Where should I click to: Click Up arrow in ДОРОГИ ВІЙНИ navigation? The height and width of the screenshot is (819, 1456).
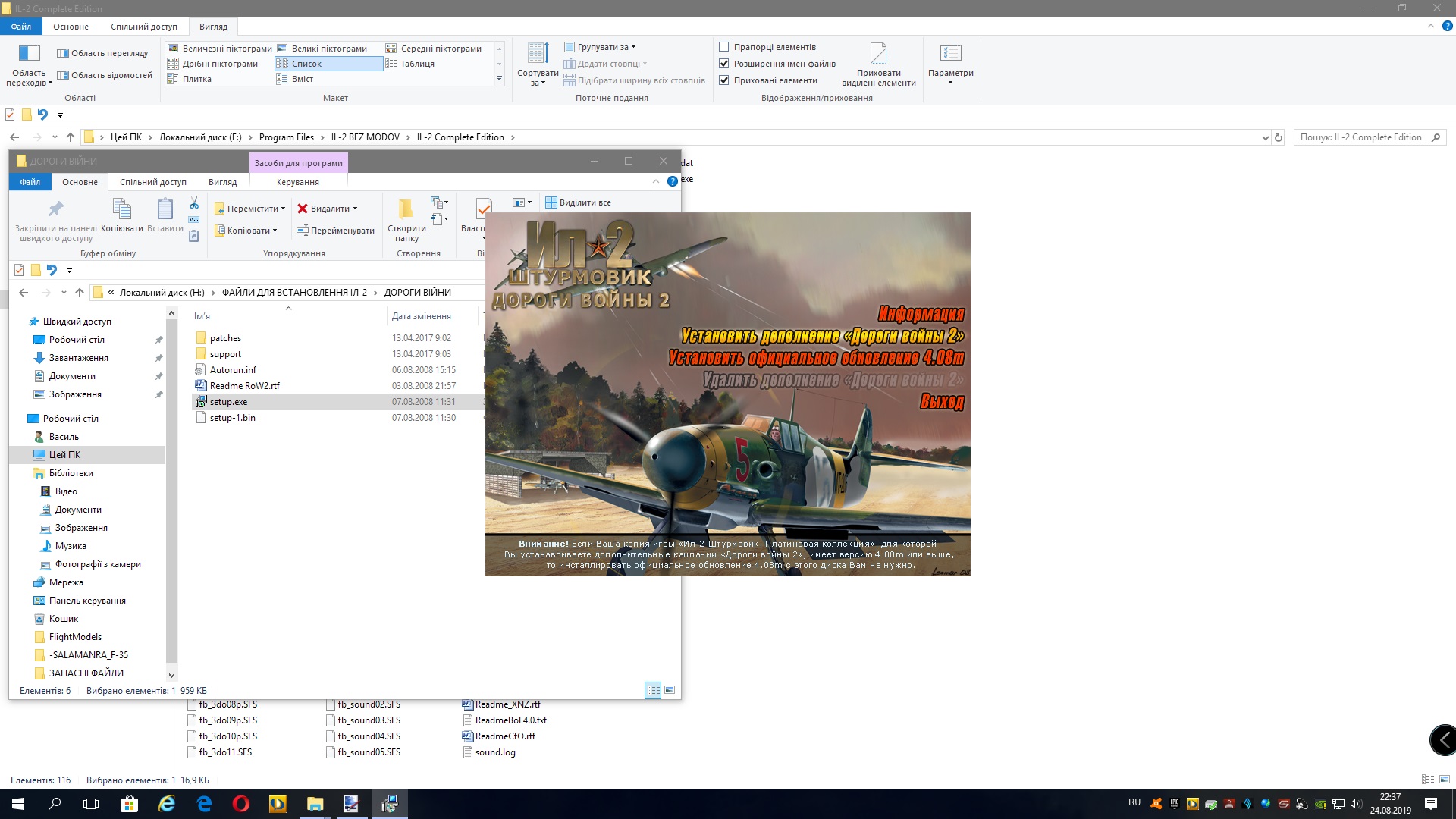(x=80, y=293)
